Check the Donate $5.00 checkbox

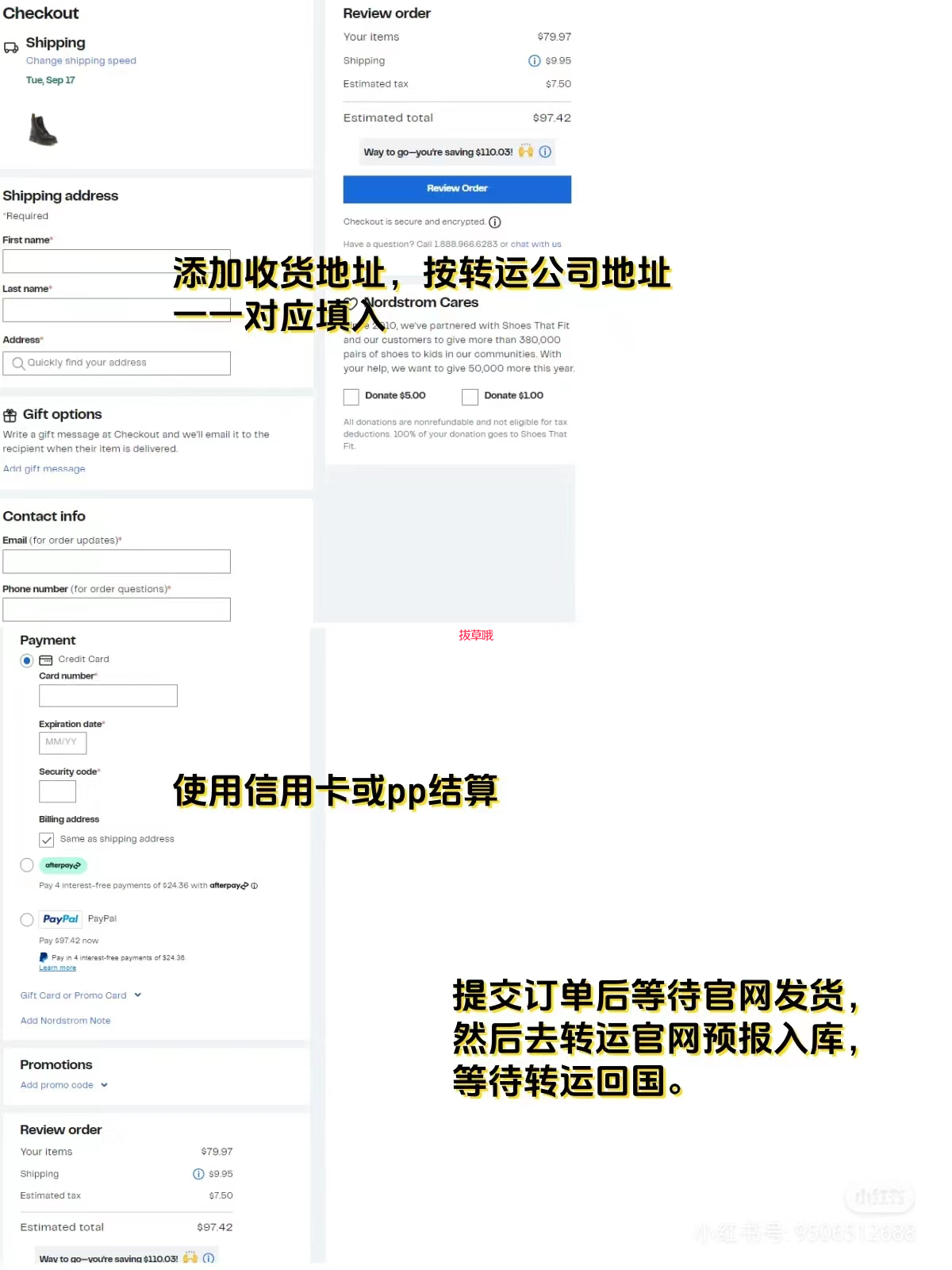[351, 397]
